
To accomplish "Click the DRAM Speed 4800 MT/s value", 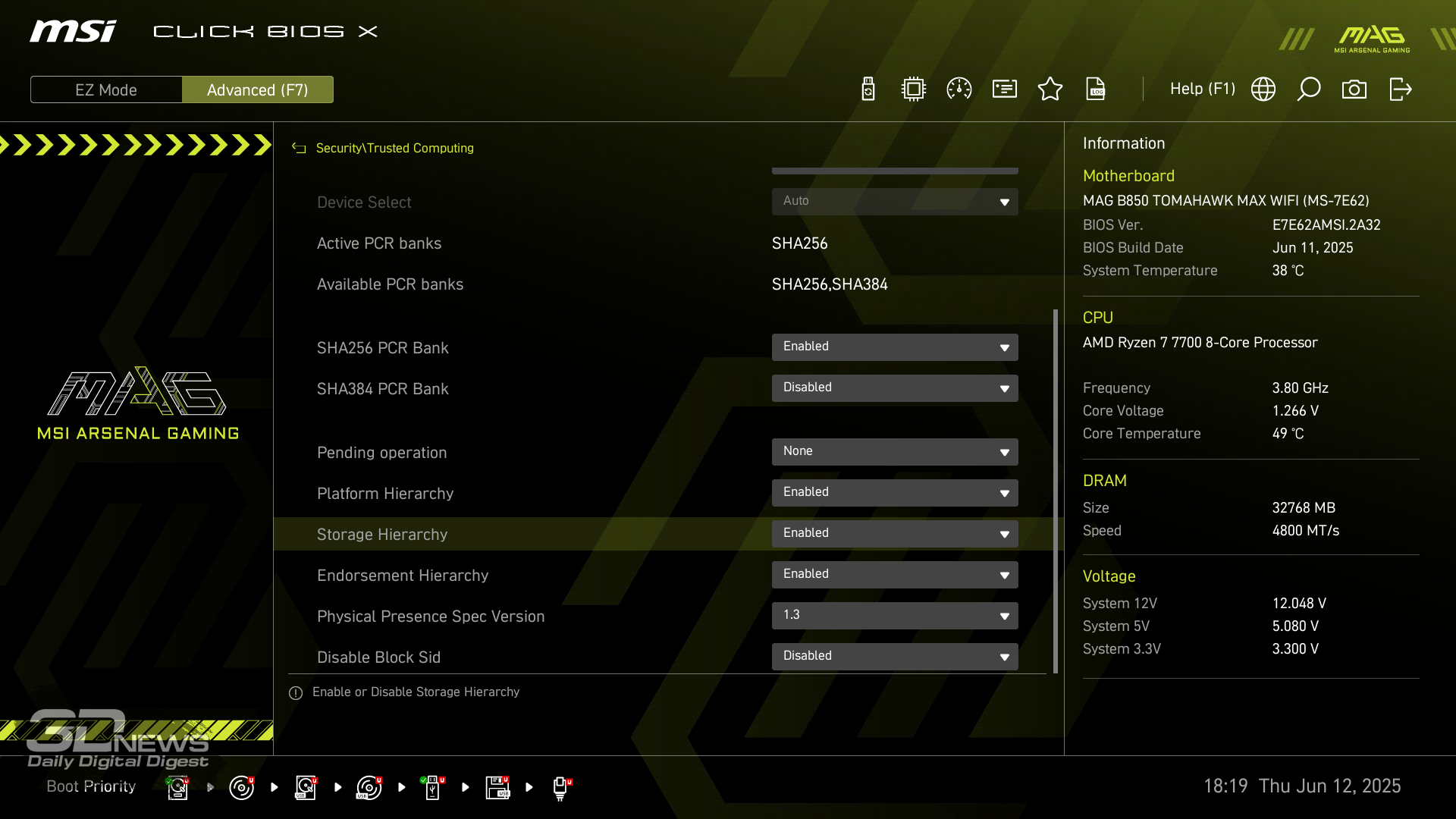I will click(x=1306, y=531).
